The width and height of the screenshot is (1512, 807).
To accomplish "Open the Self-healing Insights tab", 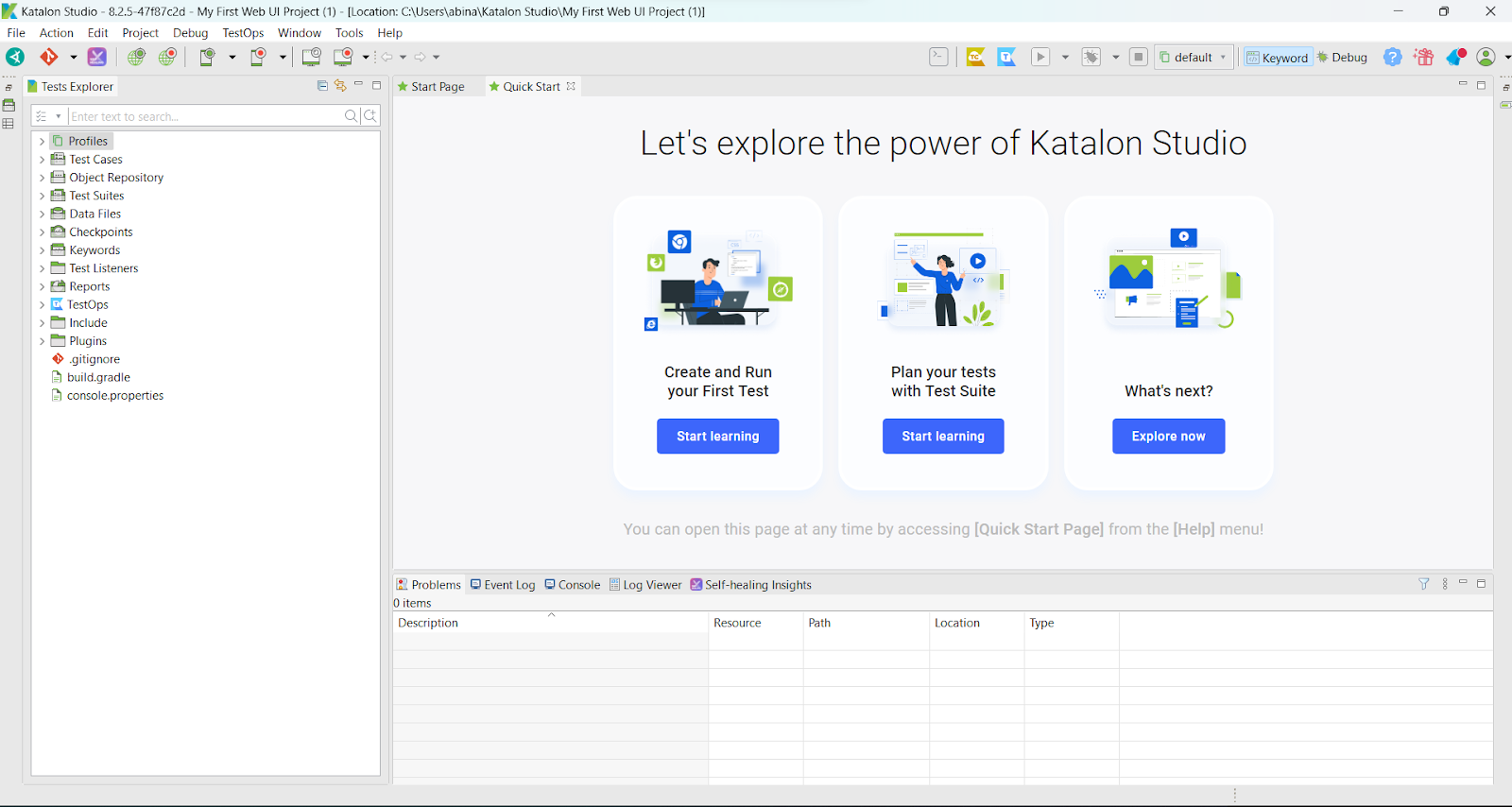I will 751,585.
